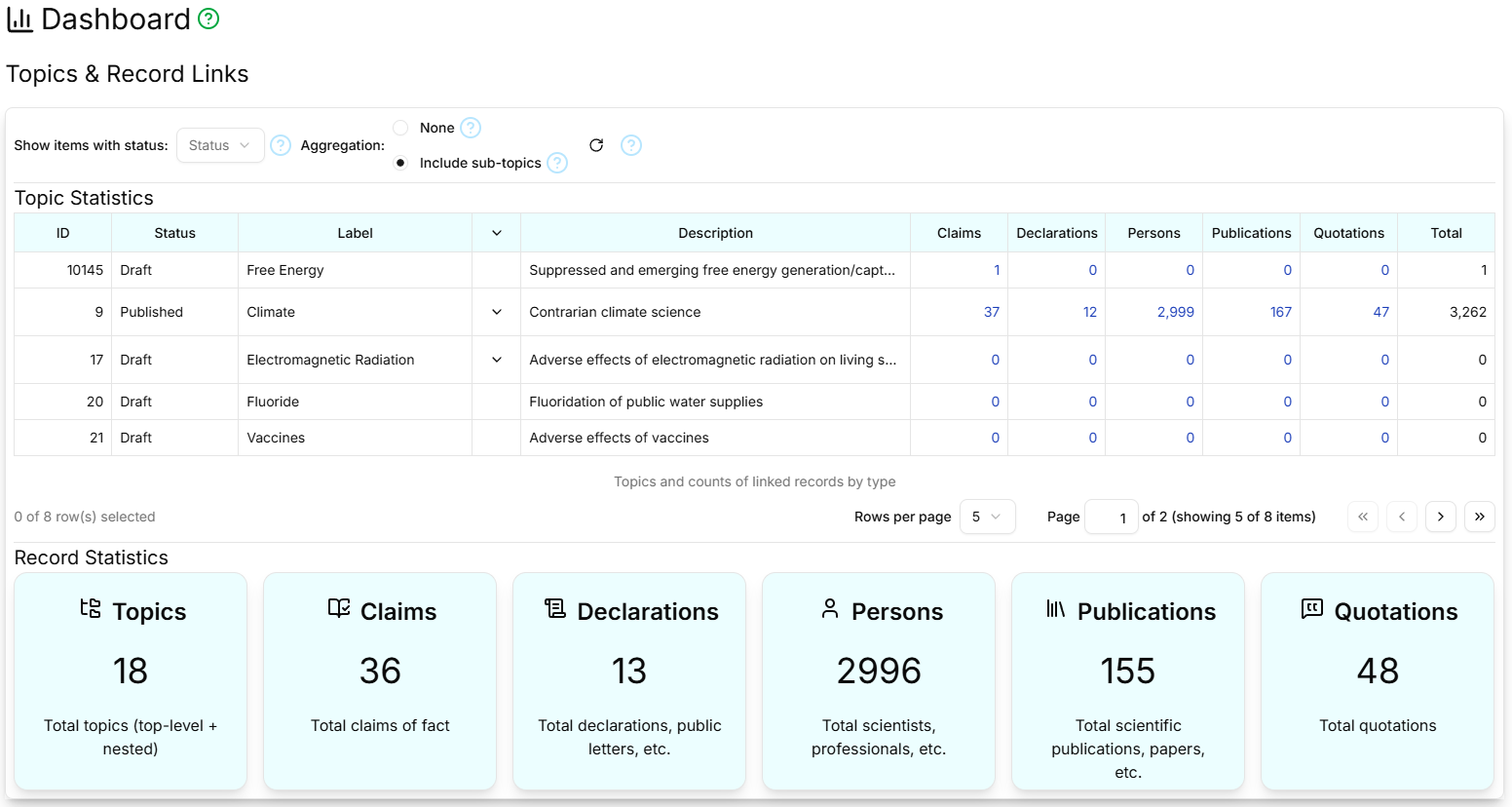Image resolution: width=1512 pixels, height=807 pixels.
Task: Open Climate persons count 2,999
Action: [x=1176, y=312]
